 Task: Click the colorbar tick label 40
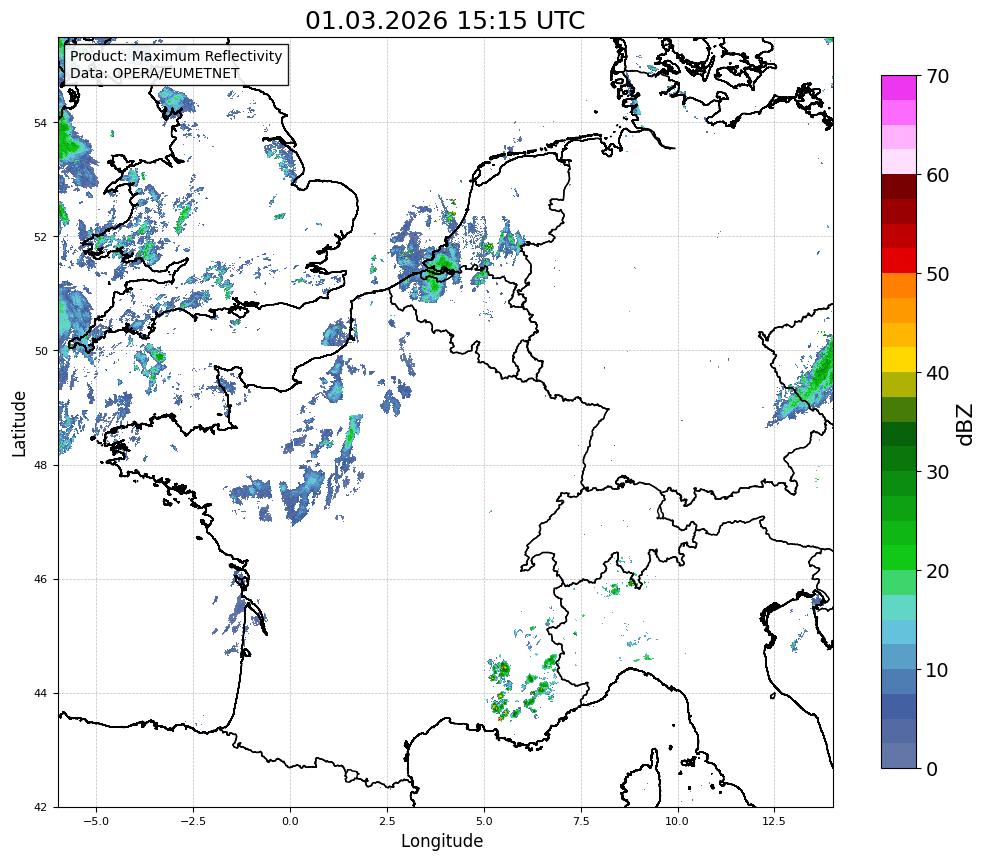pos(937,373)
